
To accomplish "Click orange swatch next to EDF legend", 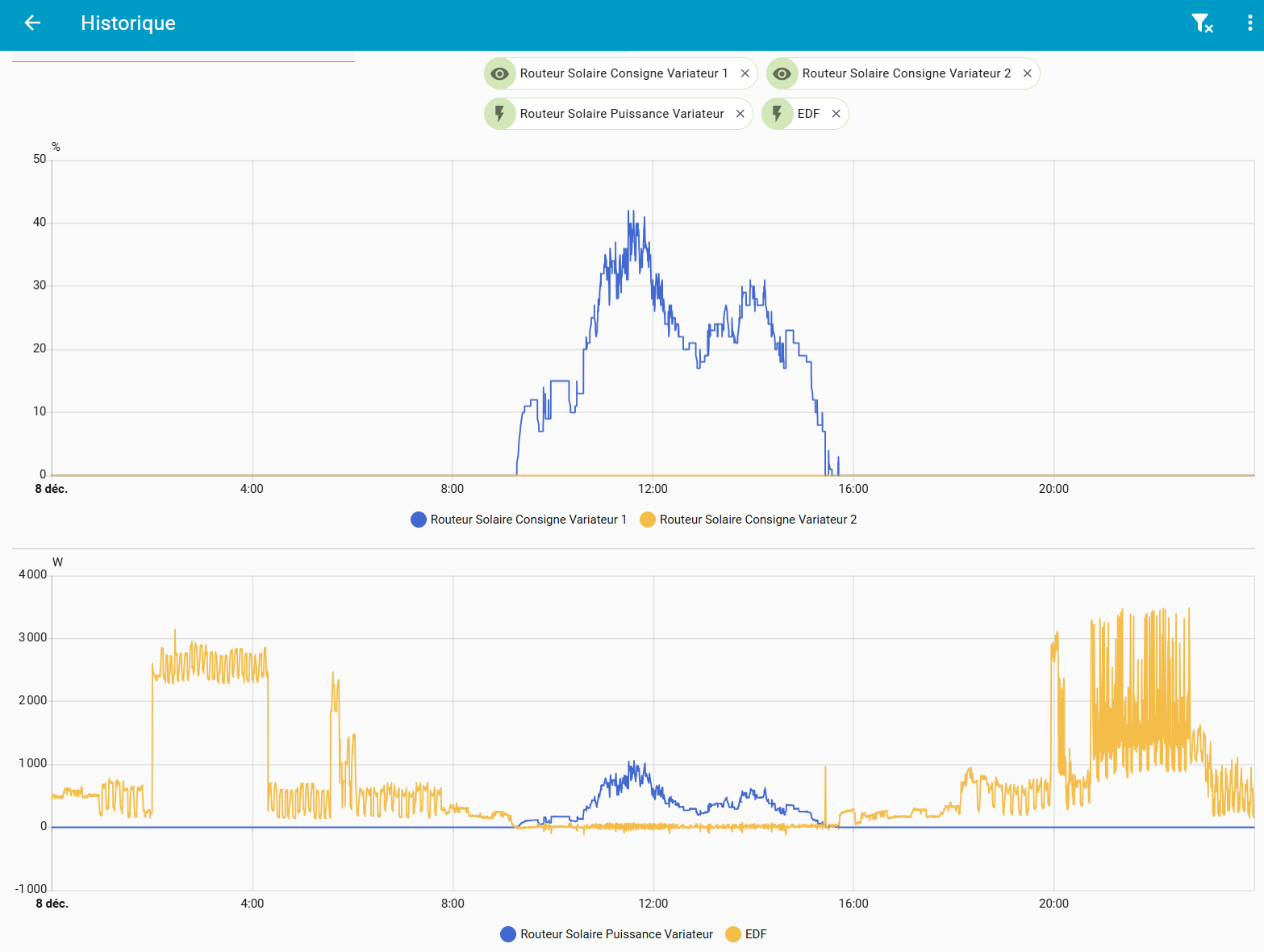I will (x=733, y=934).
